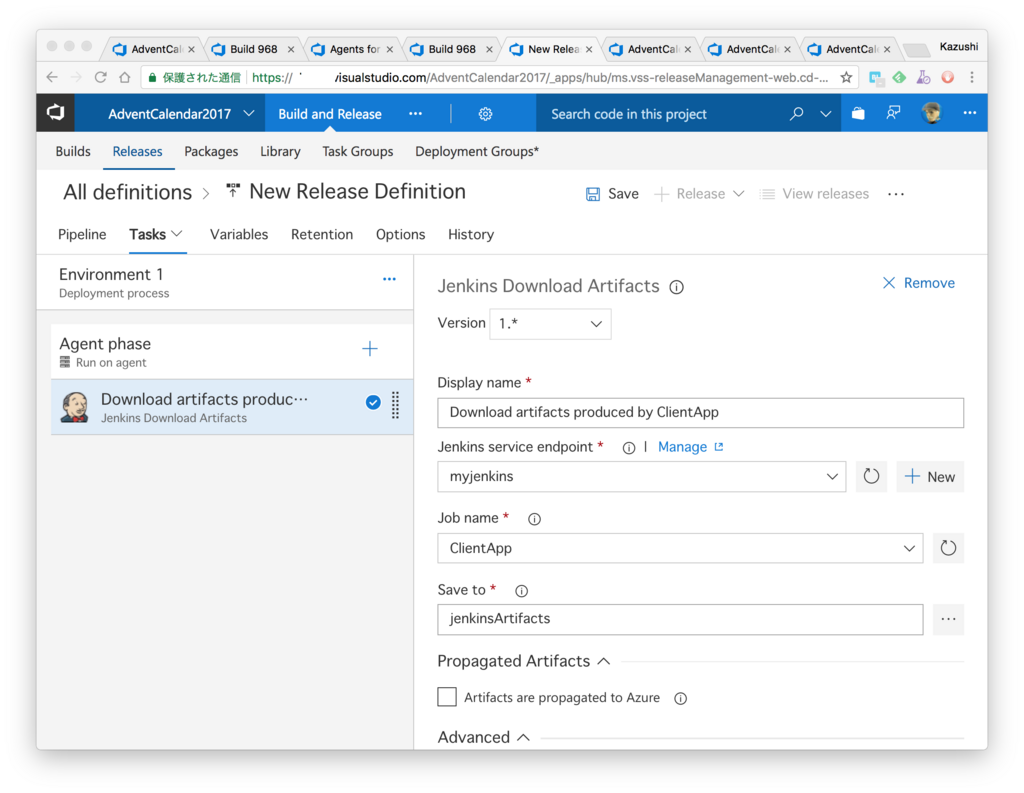
Task: Open the AdventCalendar2017 project dropdown
Action: pyautogui.click(x=181, y=114)
